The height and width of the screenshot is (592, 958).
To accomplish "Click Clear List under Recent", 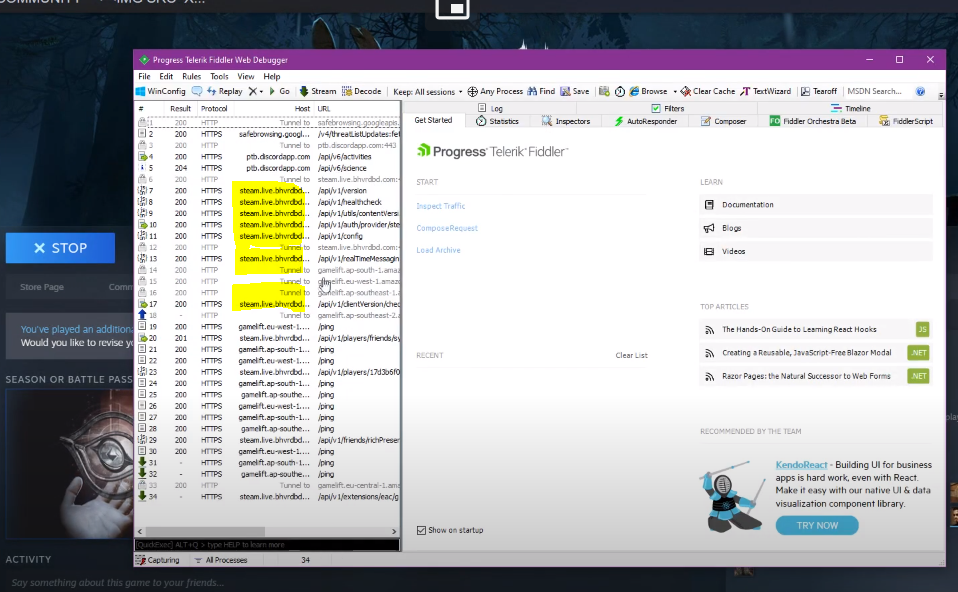I will click(x=631, y=355).
